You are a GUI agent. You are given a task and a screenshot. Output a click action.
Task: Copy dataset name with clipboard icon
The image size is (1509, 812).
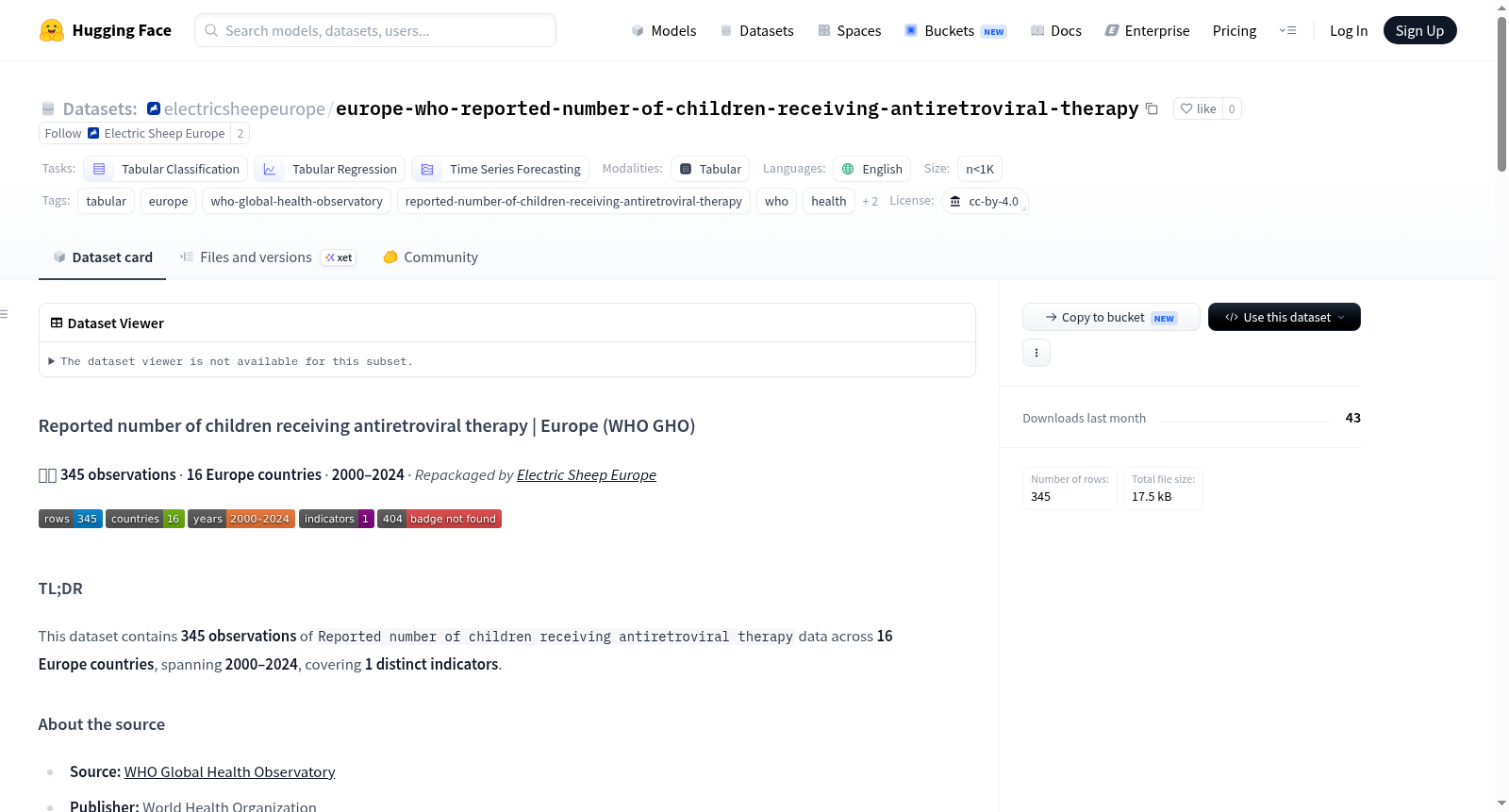(x=1152, y=108)
